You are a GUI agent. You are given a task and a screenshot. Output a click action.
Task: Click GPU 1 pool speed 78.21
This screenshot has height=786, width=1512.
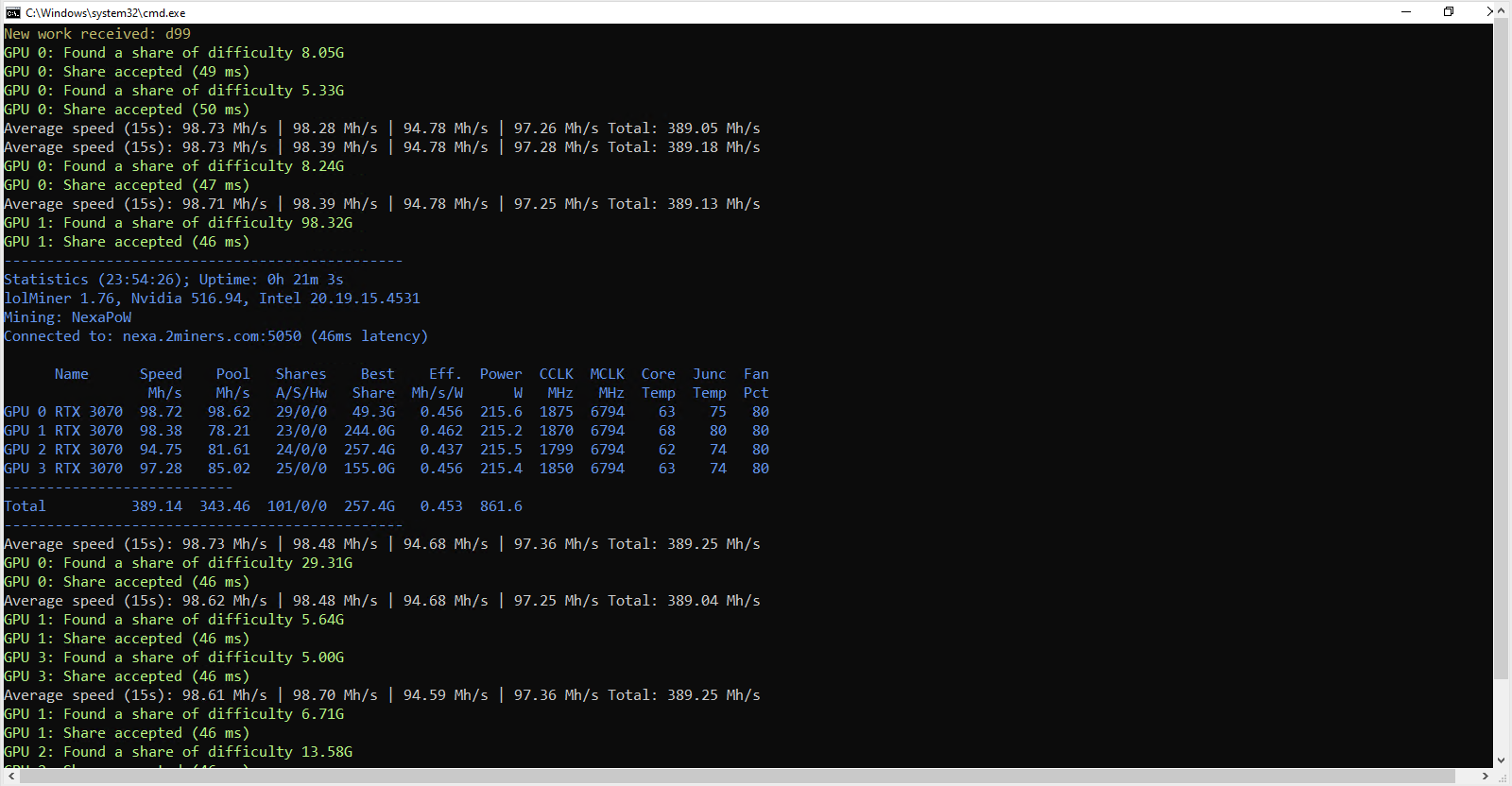(230, 431)
